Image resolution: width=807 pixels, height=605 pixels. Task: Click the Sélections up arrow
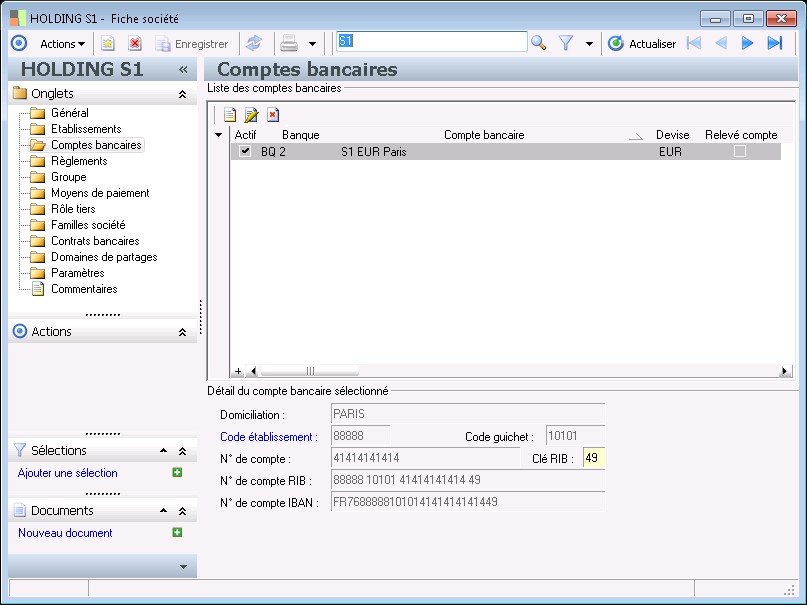coord(163,451)
